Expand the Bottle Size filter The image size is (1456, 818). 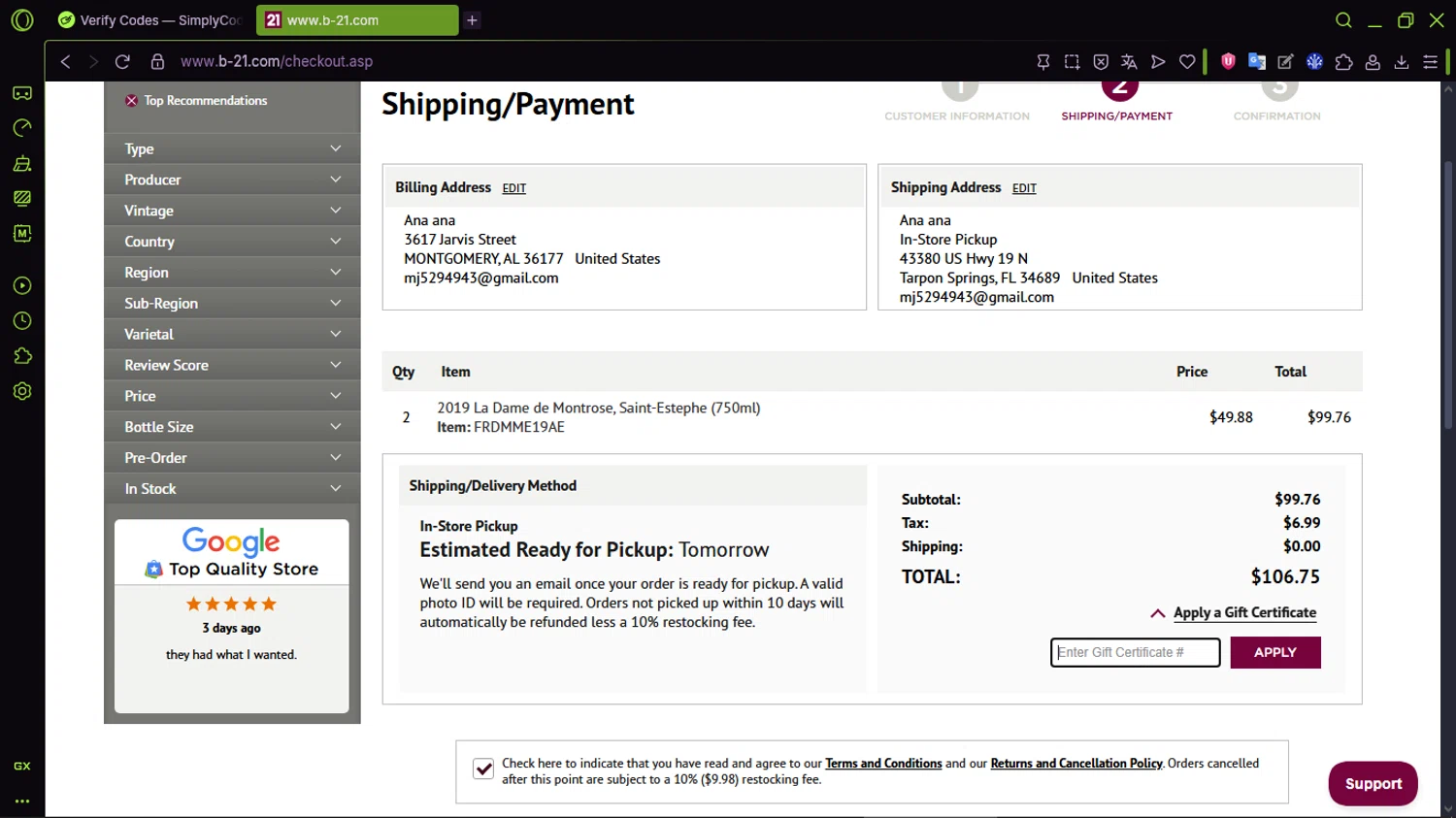(232, 427)
